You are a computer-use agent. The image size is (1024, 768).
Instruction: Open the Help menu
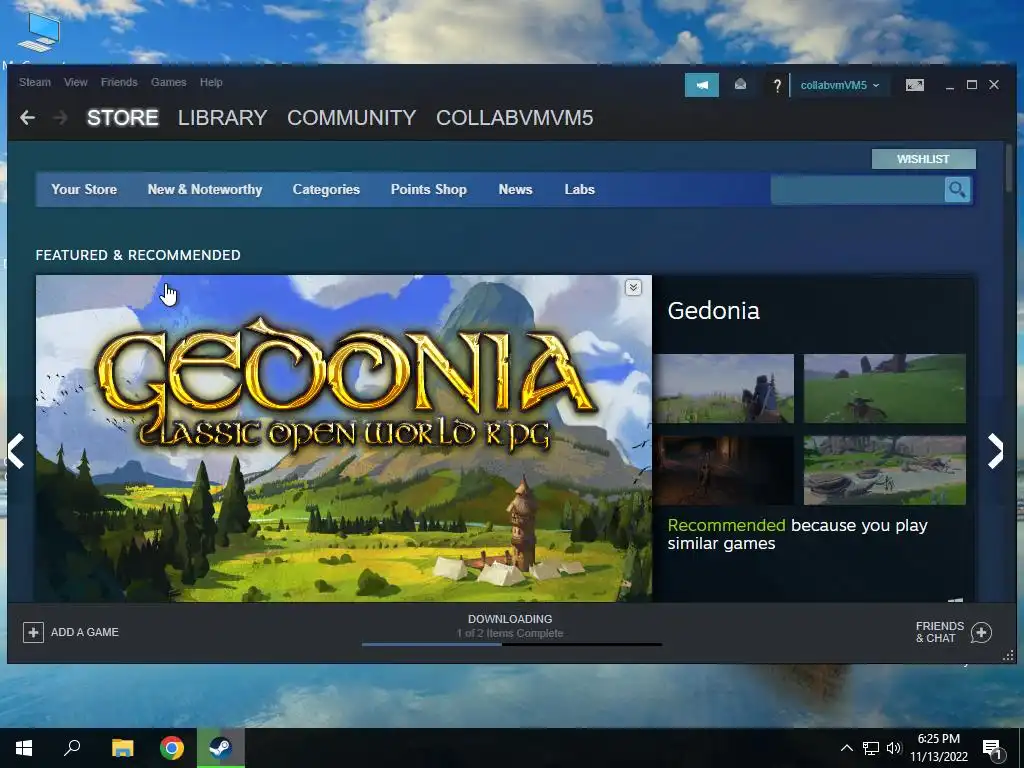211,82
